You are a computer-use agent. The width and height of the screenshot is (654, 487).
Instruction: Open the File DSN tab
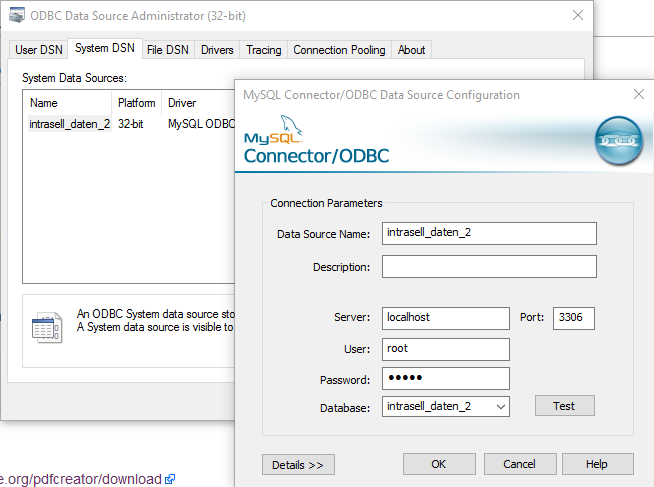tap(168, 50)
